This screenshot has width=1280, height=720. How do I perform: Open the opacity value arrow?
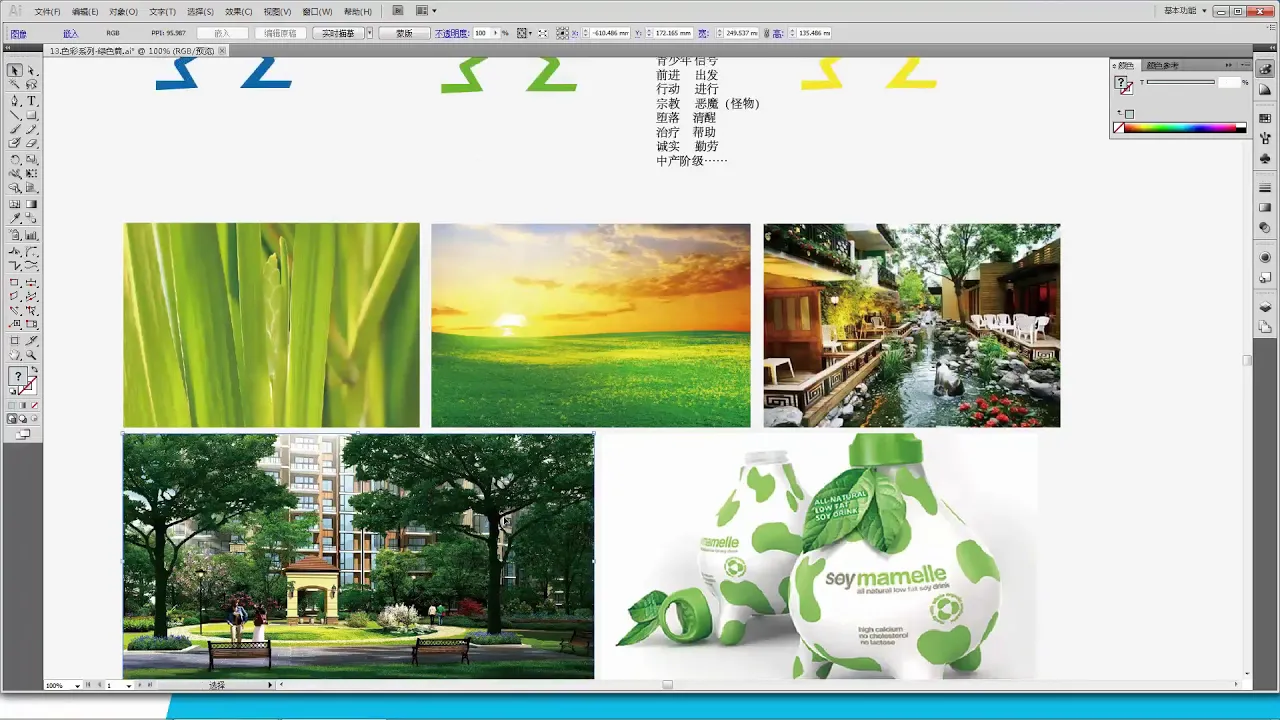pos(494,33)
